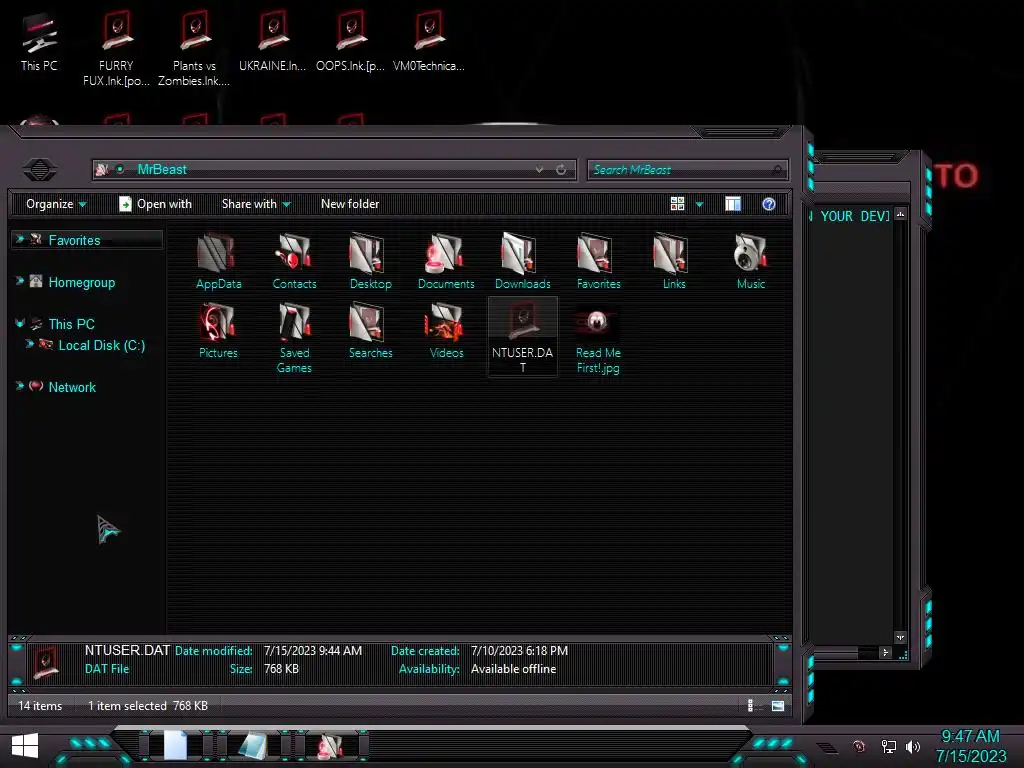Viewport: 1024px width, 768px height.
Task: Open the Links folder
Action: pos(674,261)
